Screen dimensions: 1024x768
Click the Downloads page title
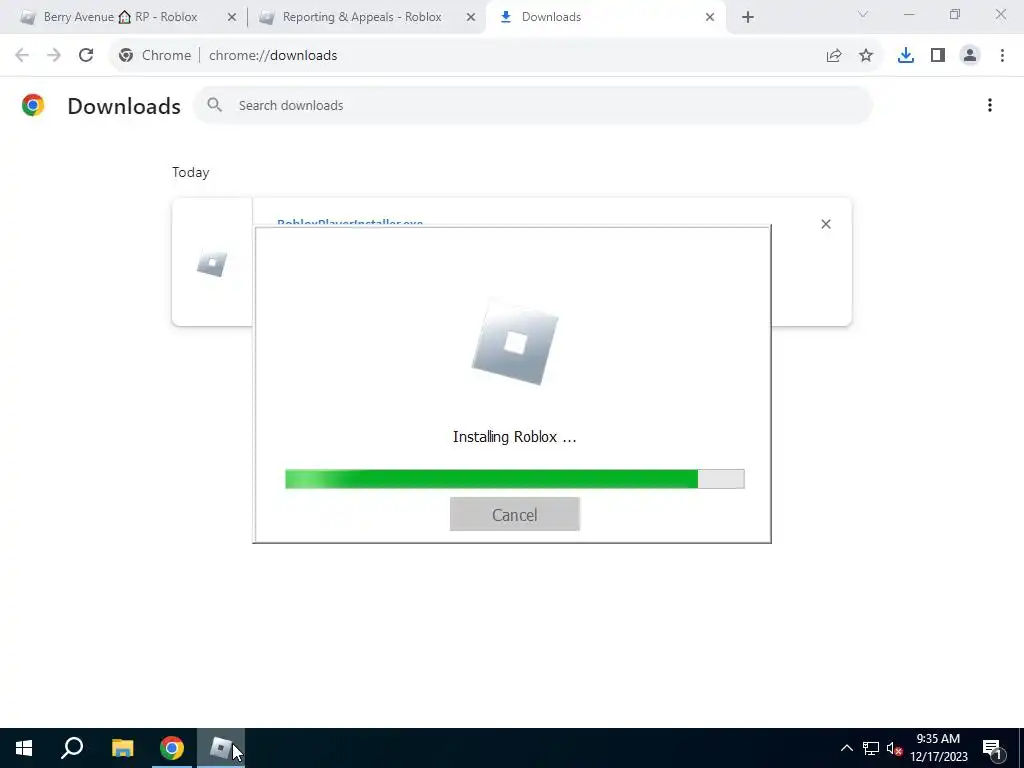(x=124, y=106)
